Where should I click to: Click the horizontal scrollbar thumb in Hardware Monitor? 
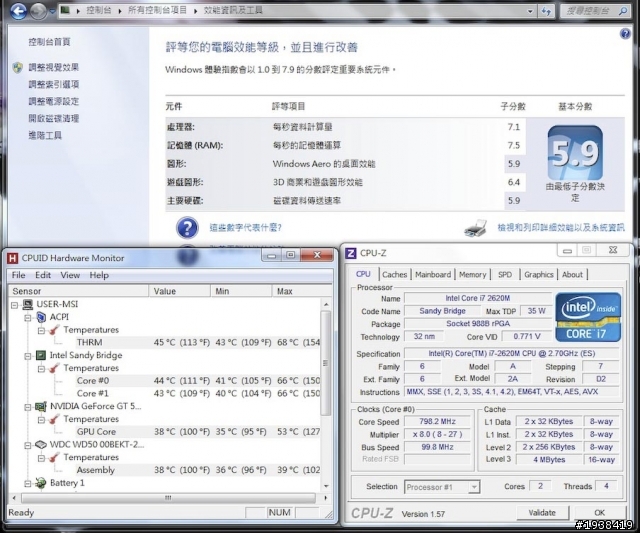(168, 498)
